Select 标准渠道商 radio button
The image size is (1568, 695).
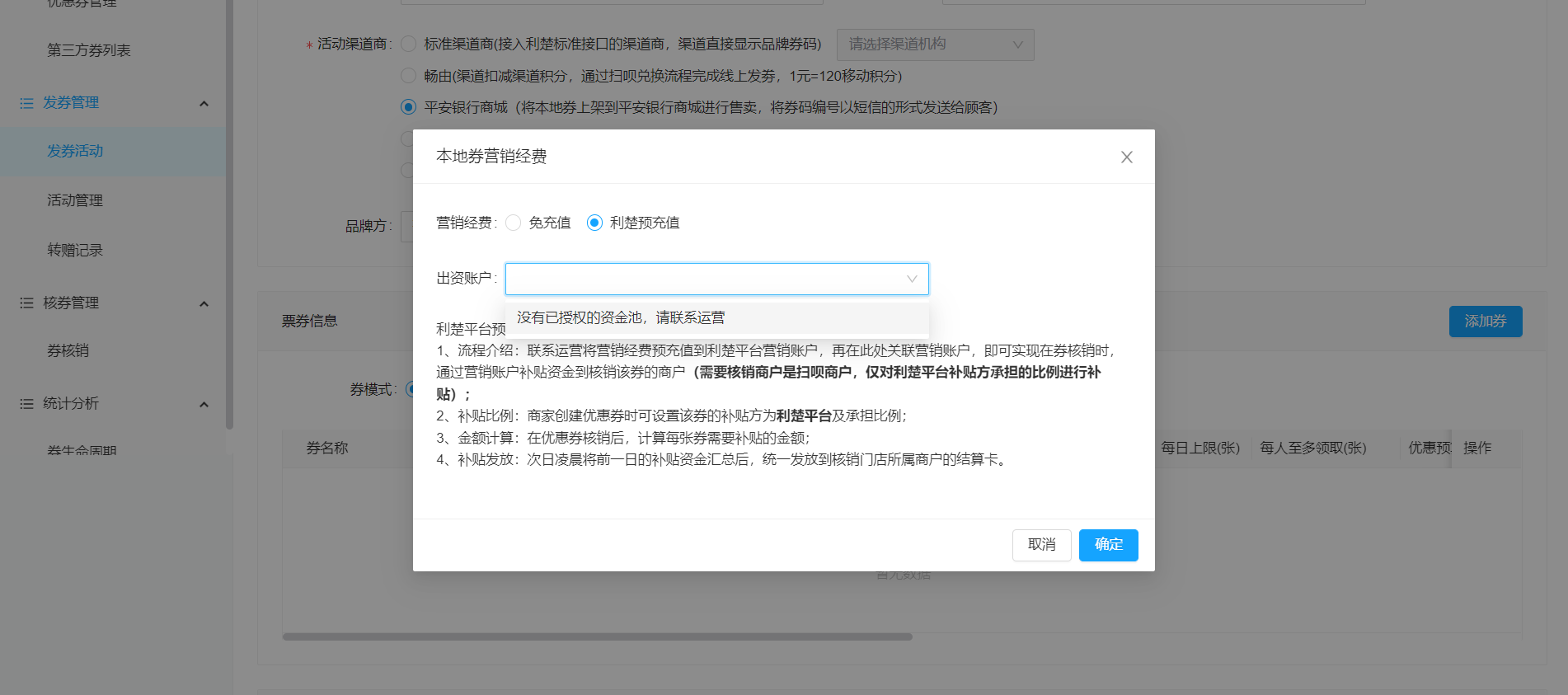[x=408, y=44]
